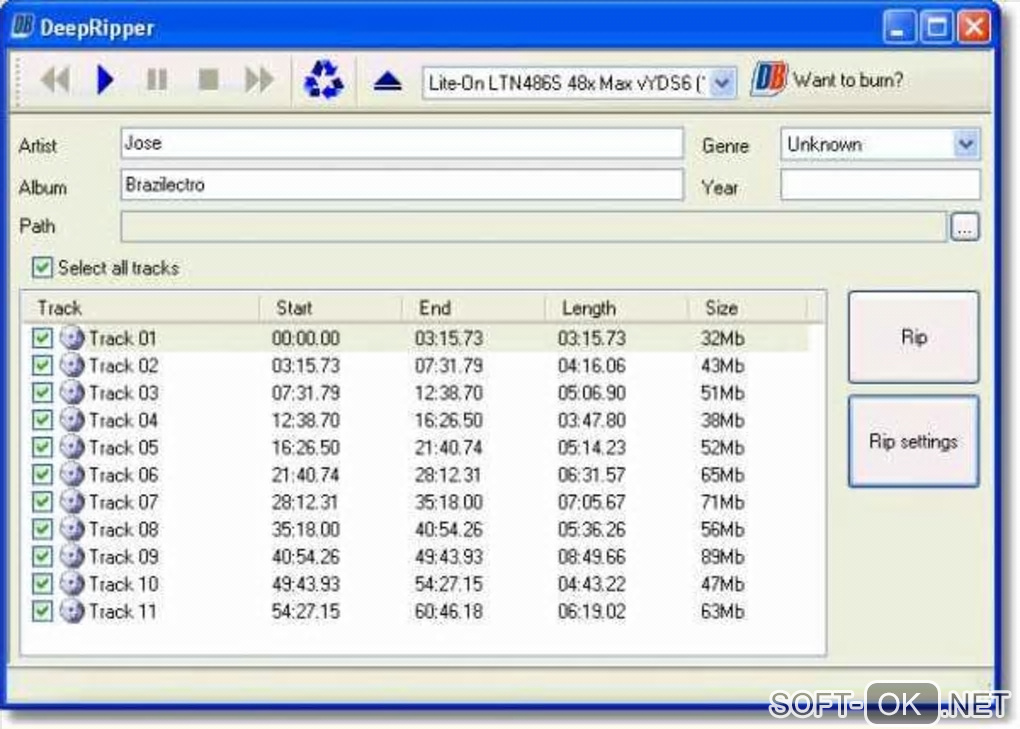The width and height of the screenshot is (1020, 729).
Task: Uncheck the Track 07 checkbox
Action: 42,502
